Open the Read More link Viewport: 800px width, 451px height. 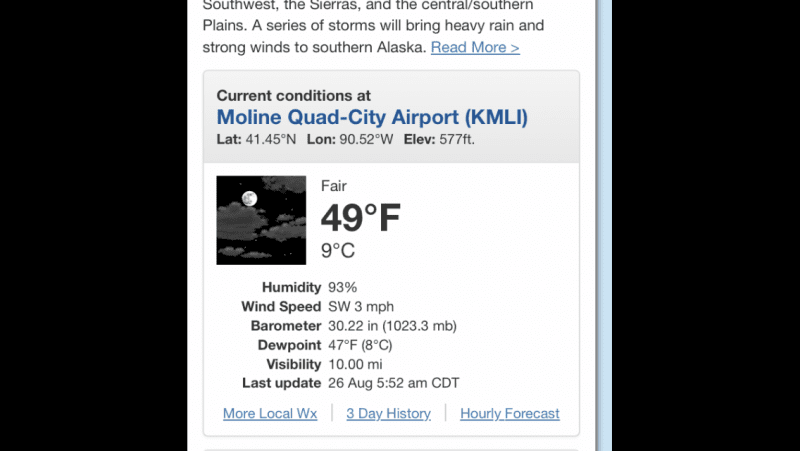point(475,47)
